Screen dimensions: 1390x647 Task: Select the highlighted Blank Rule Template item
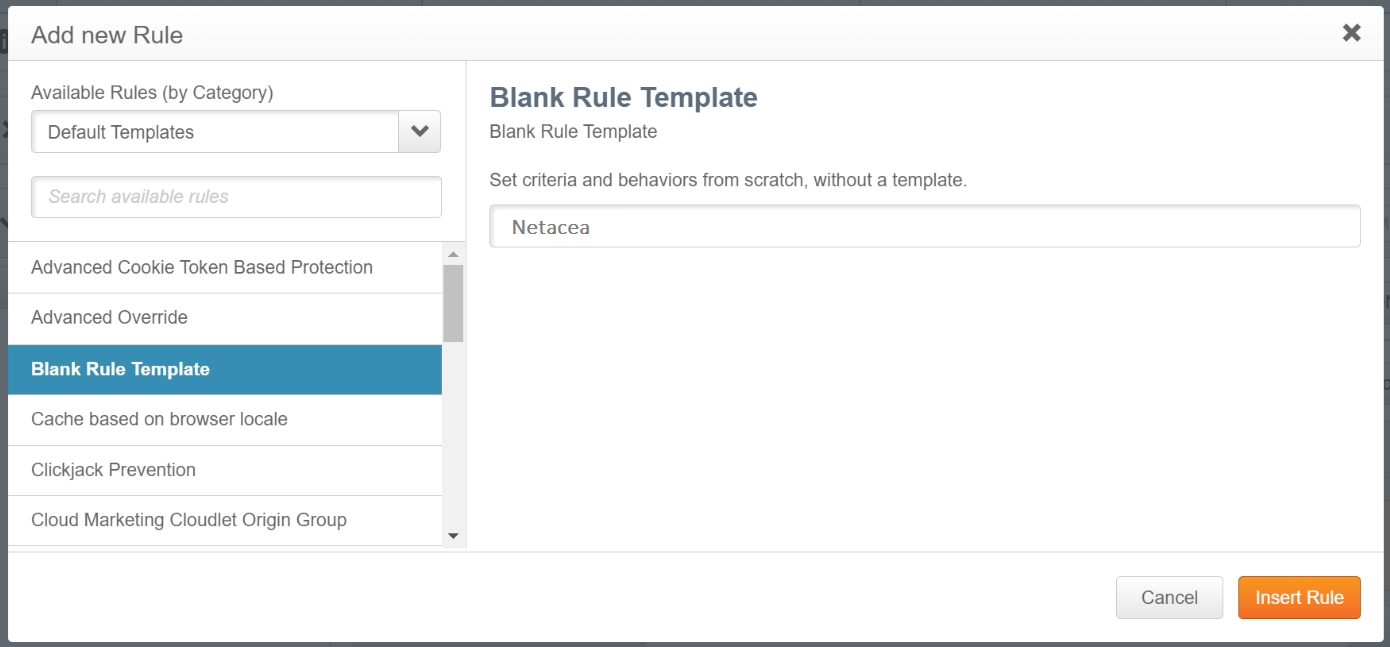click(x=121, y=369)
